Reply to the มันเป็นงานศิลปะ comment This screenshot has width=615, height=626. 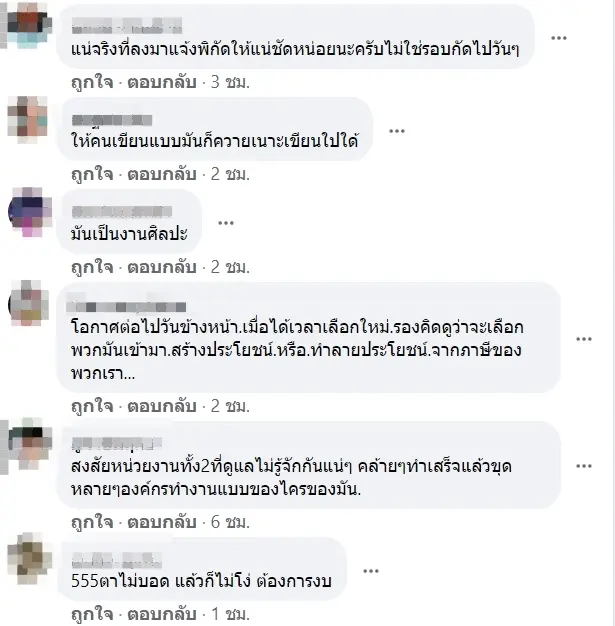point(162,267)
